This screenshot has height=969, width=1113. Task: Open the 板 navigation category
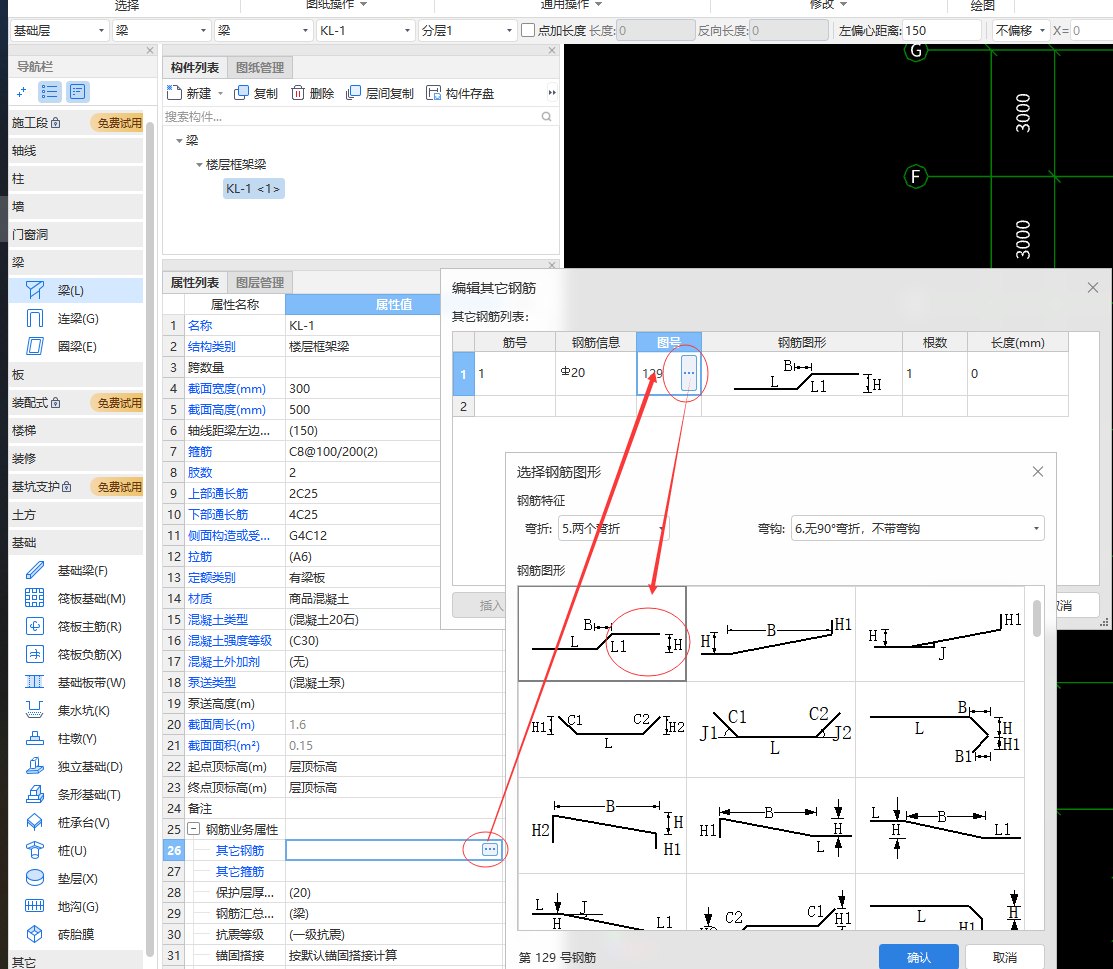pyautogui.click(x=76, y=375)
